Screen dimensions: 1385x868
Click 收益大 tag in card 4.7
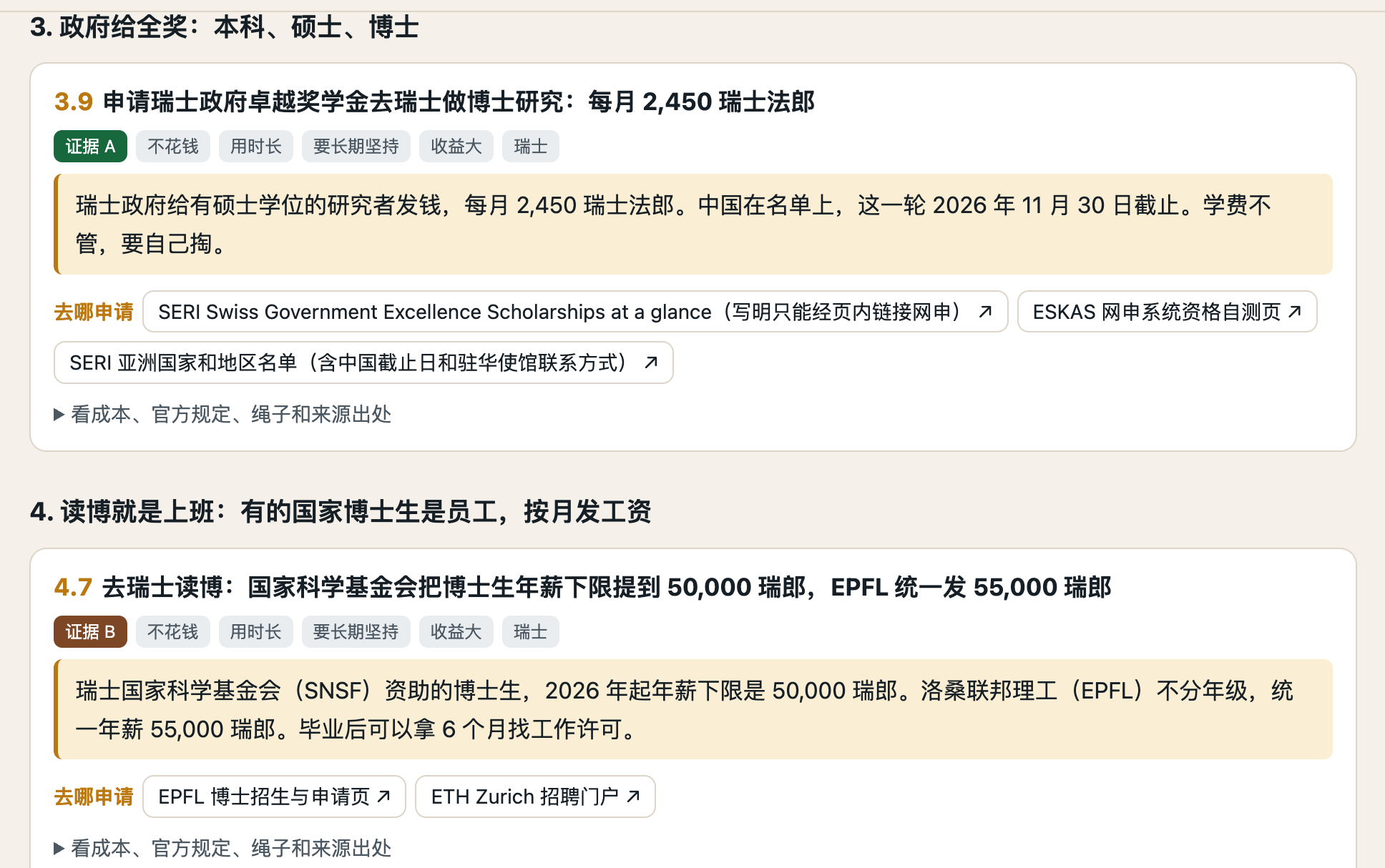click(x=456, y=632)
